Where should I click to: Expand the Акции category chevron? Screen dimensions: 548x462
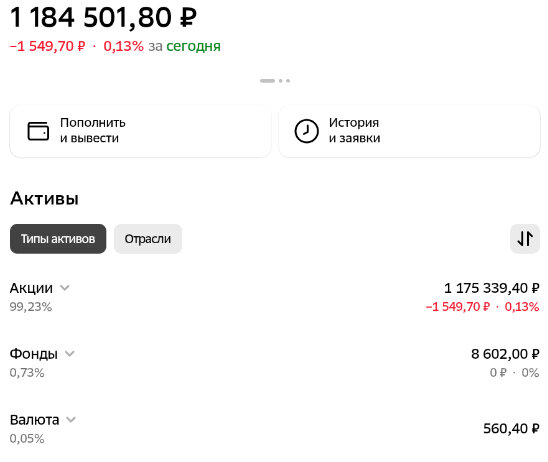point(65,288)
